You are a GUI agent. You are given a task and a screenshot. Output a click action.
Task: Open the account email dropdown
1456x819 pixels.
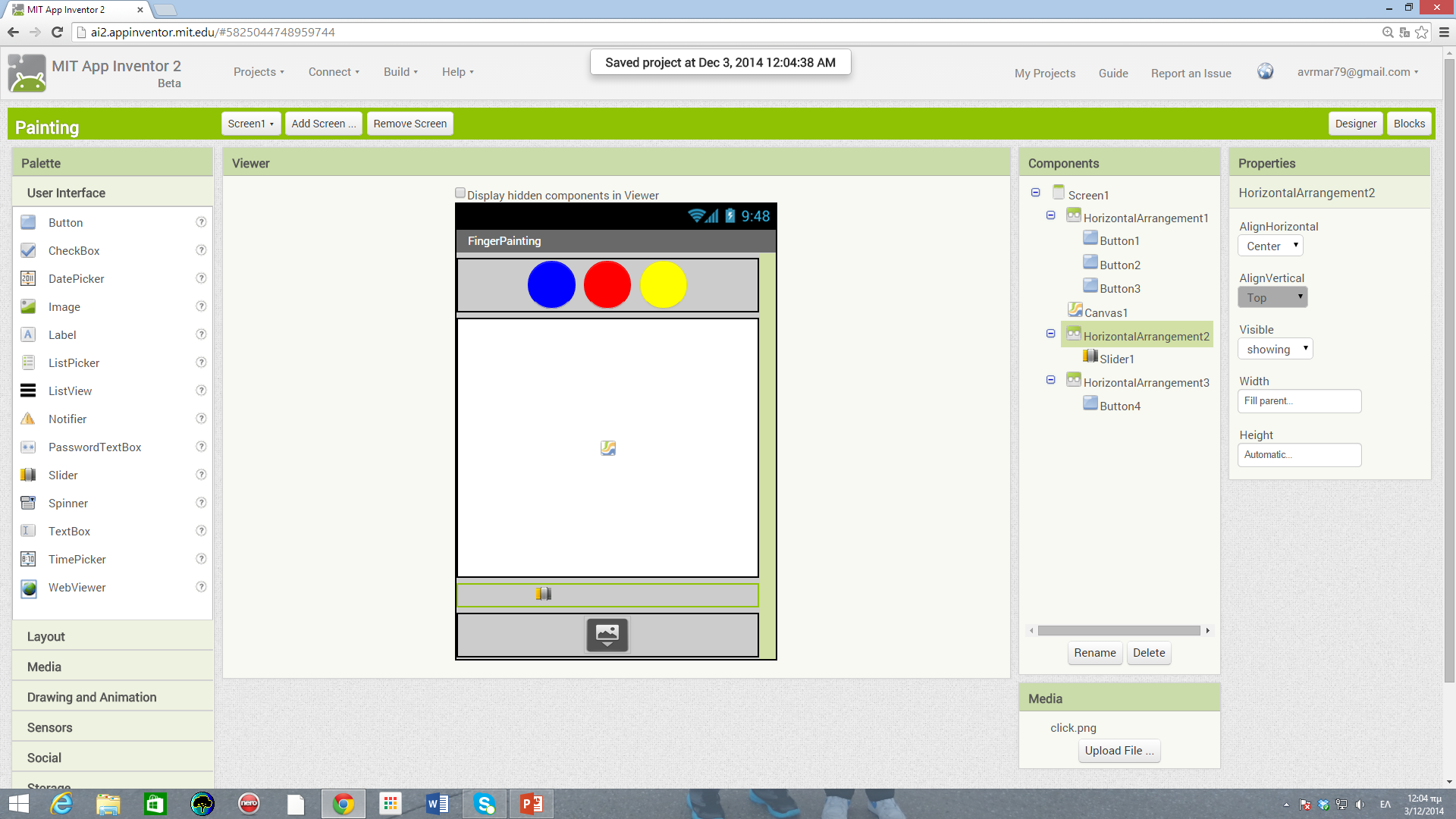(x=1357, y=72)
